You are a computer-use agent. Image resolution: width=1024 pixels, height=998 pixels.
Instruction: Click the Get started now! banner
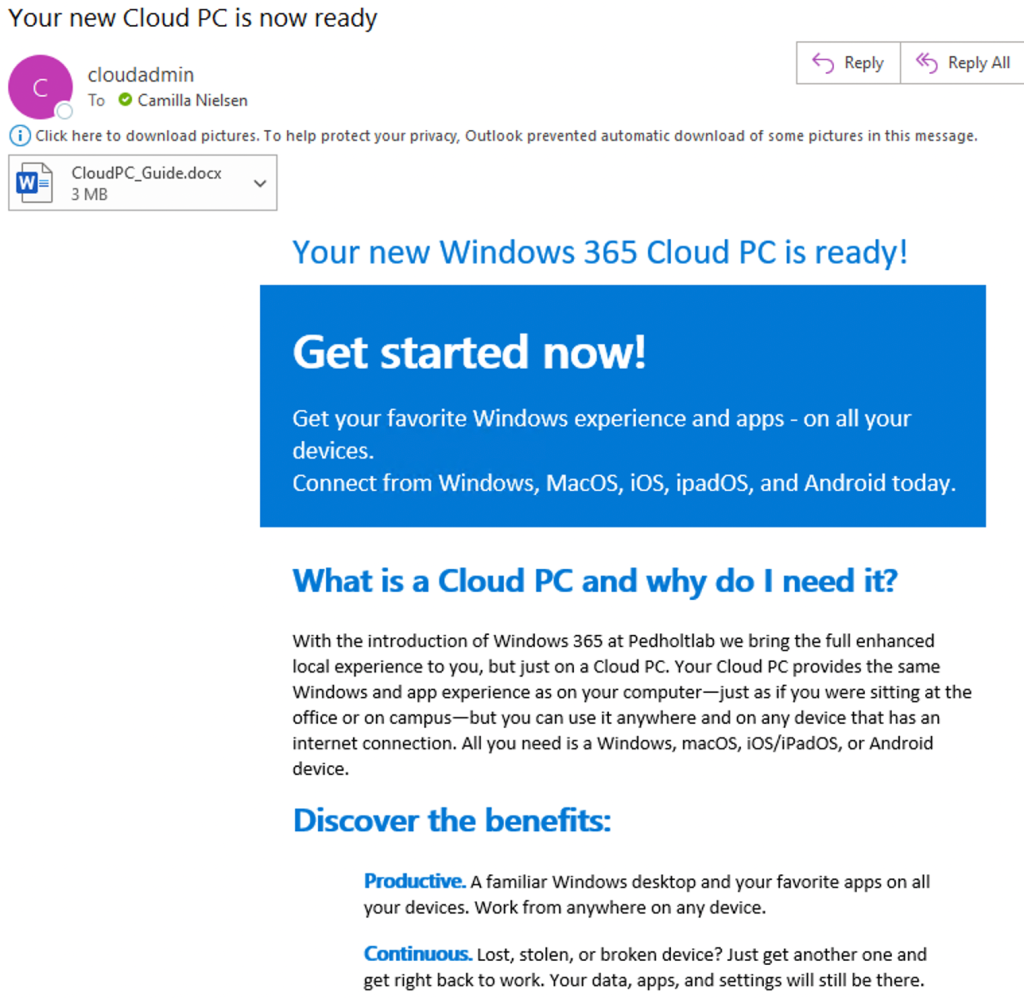622,406
